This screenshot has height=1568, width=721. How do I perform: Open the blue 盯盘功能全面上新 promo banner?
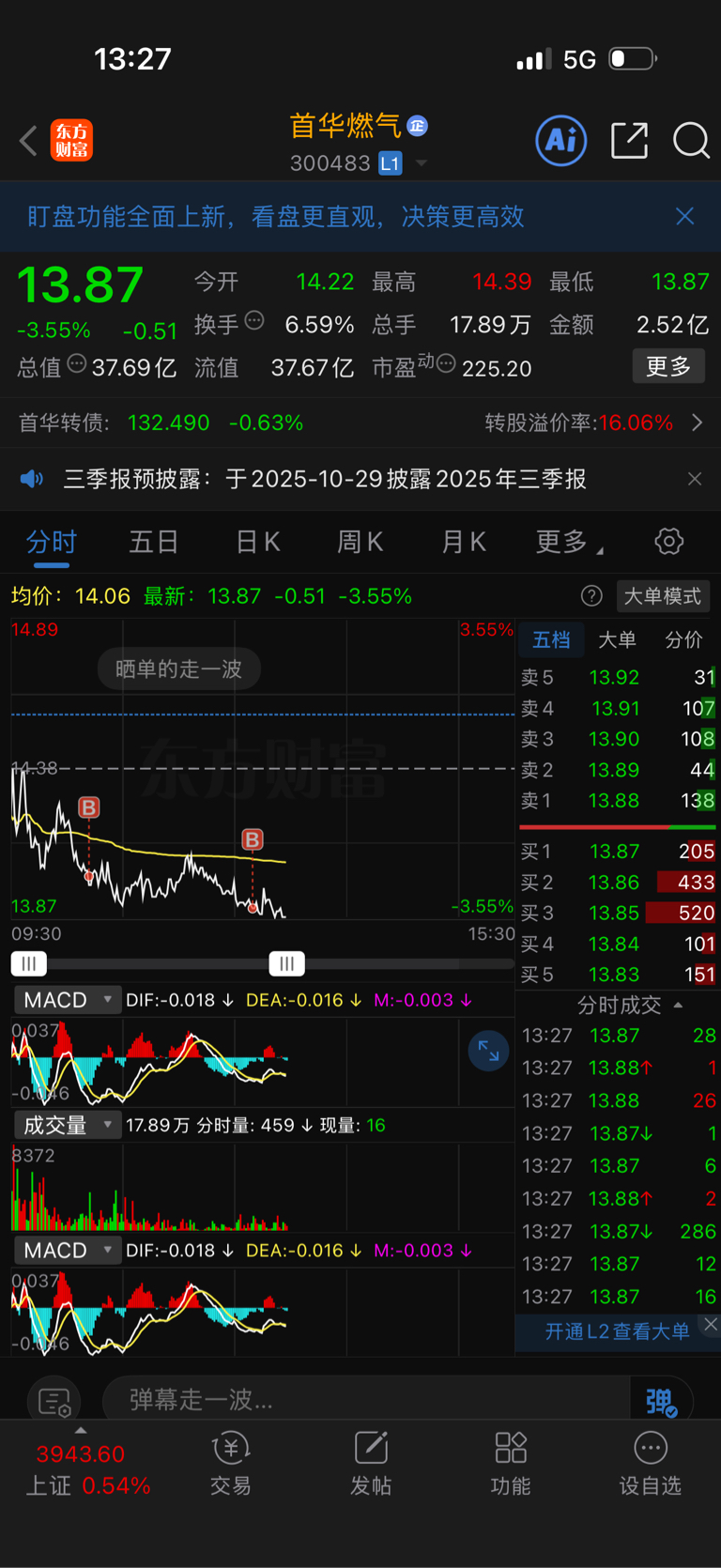tap(360, 217)
